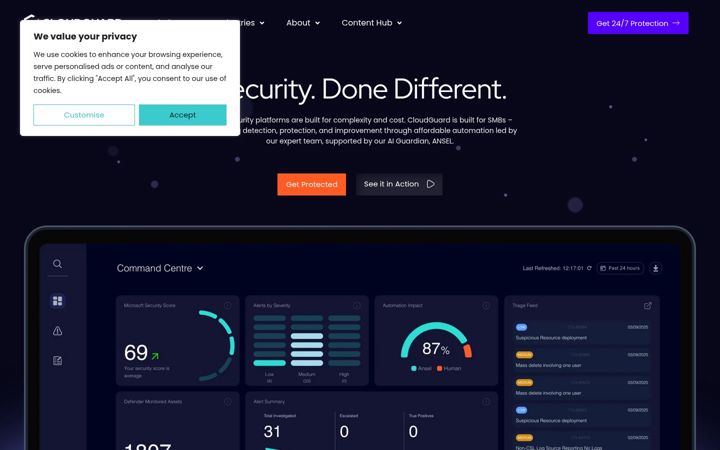The height and width of the screenshot is (450, 720).
Task: Click the Low label under the severity chart
Action: click(x=270, y=374)
